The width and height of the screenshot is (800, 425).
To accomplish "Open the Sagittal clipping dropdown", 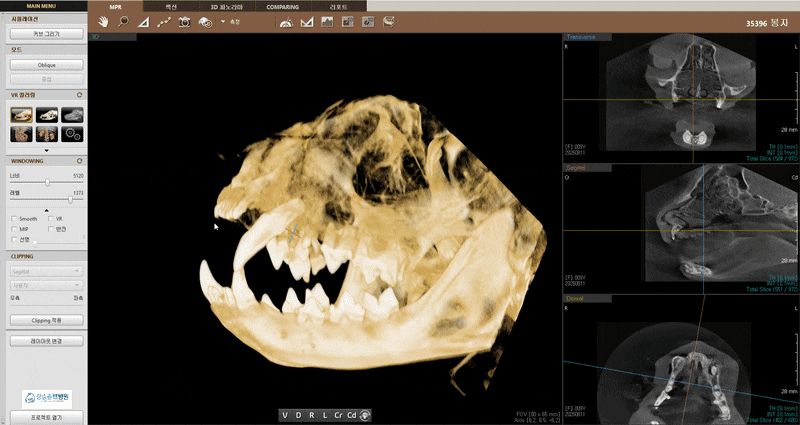I will 46,271.
